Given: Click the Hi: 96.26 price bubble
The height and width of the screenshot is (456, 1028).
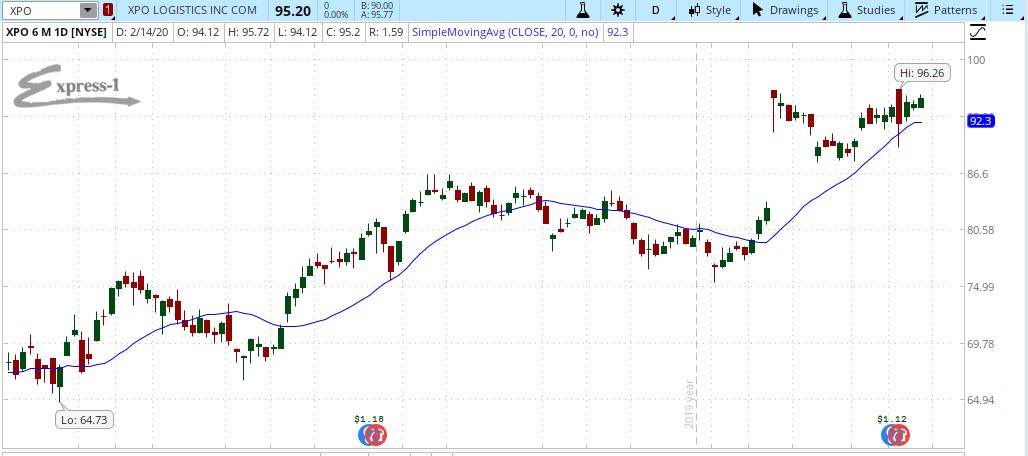Looking at the screenshot, I should (x=922, y=73).
